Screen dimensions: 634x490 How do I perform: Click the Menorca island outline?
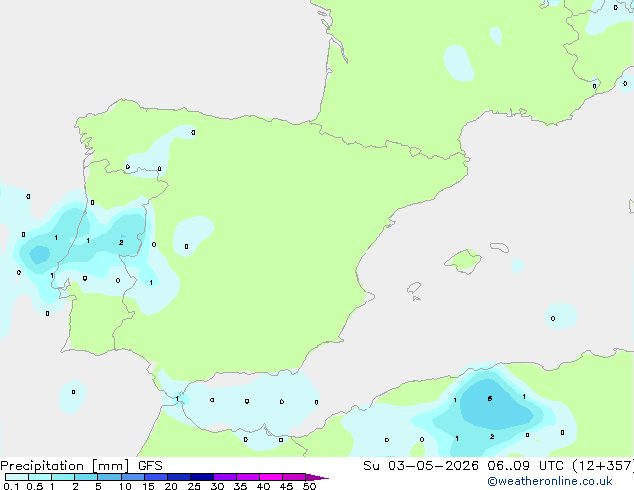(x=500, y=247)
